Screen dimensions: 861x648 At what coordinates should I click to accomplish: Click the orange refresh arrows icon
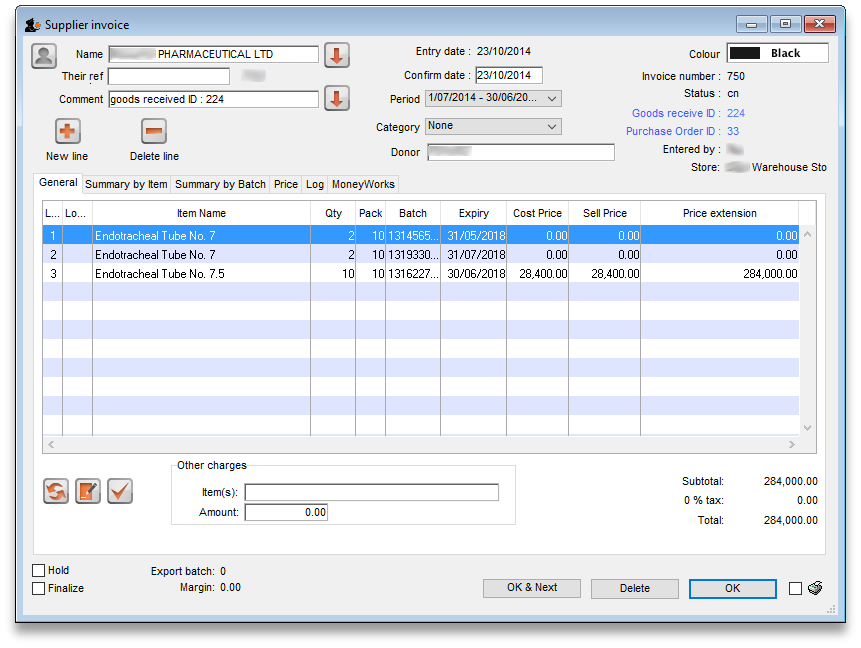[56, 491]
